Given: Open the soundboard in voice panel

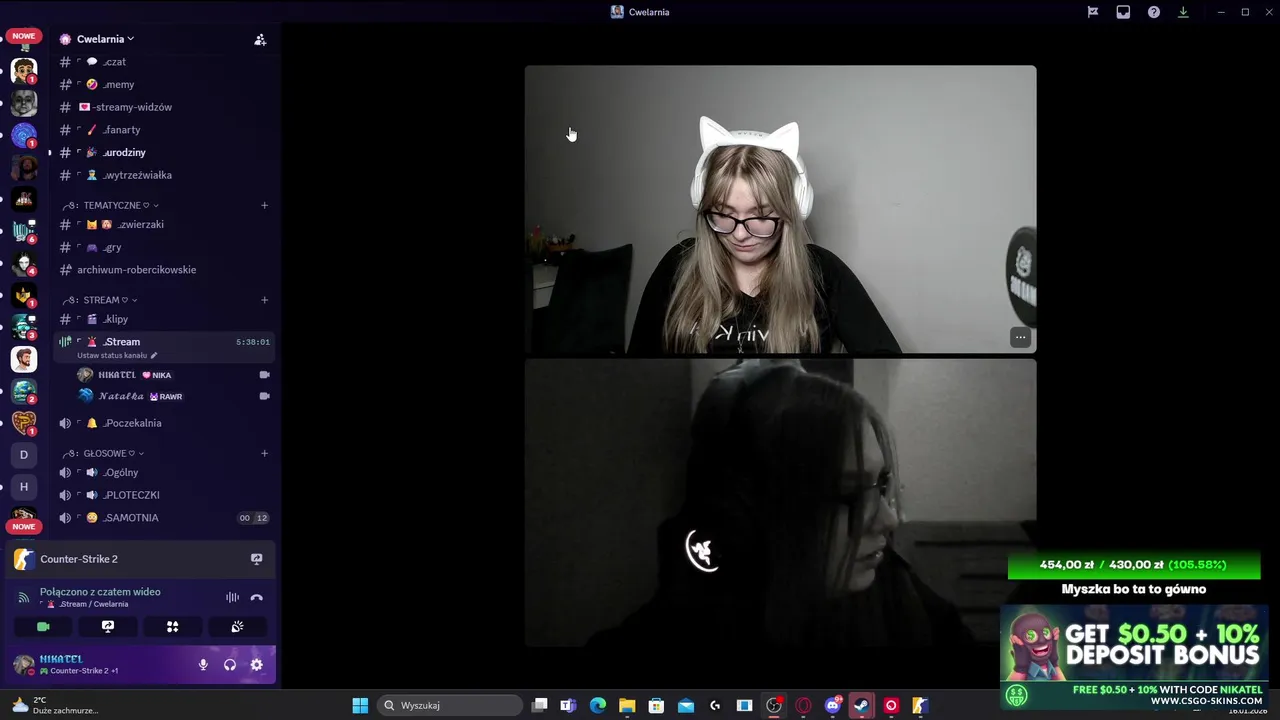Looking at the screenshot, I should pos(237,627).
